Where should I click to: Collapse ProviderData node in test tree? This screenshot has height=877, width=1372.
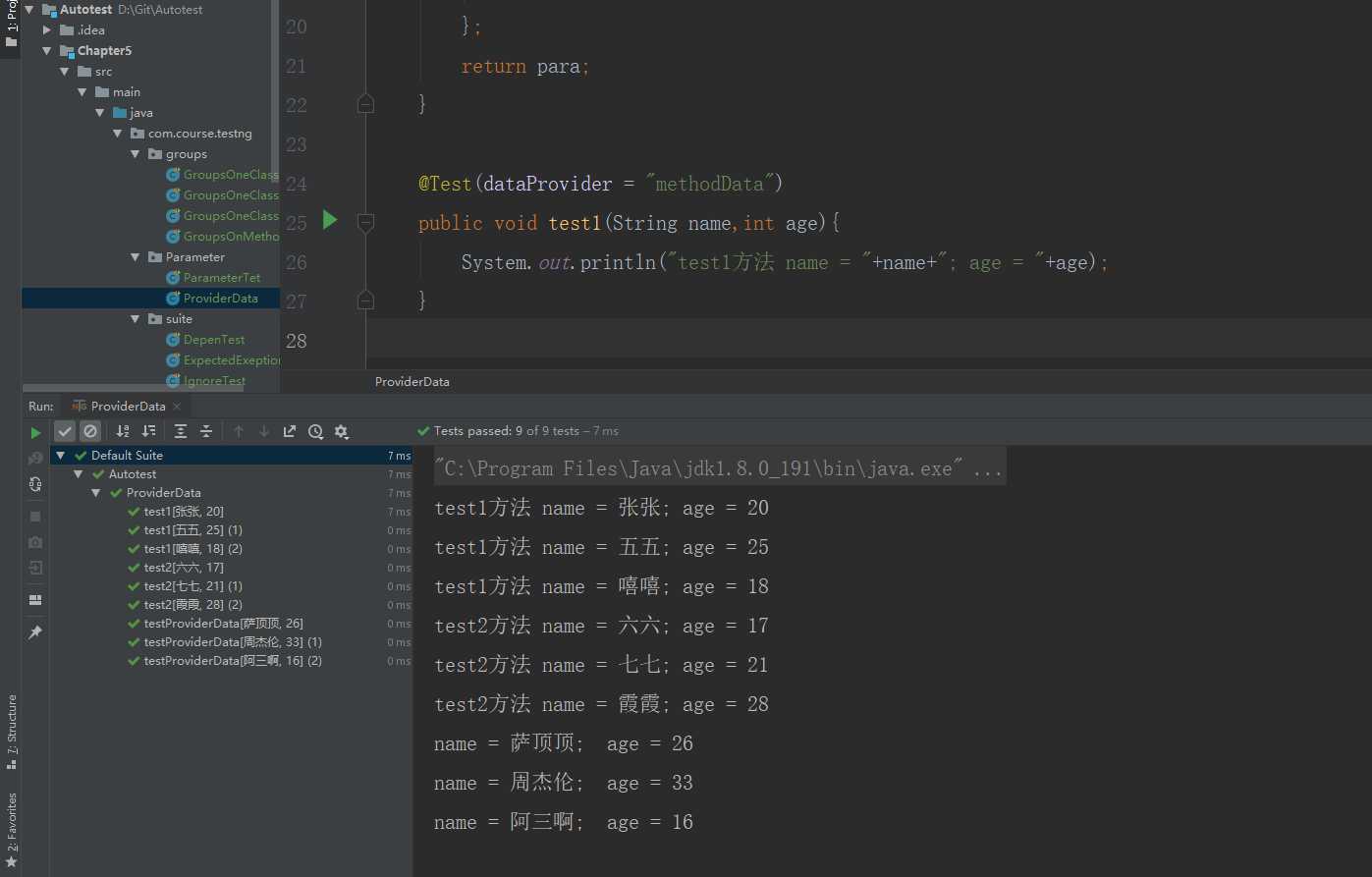click(x=95, y=493)
